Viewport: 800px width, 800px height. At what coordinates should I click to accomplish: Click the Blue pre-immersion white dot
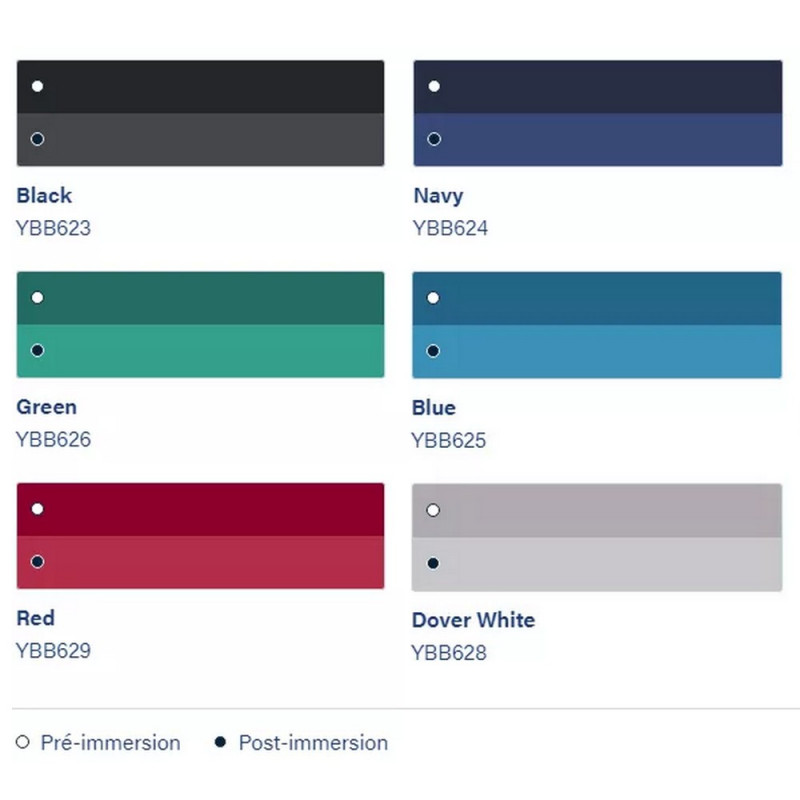[433, 298]
